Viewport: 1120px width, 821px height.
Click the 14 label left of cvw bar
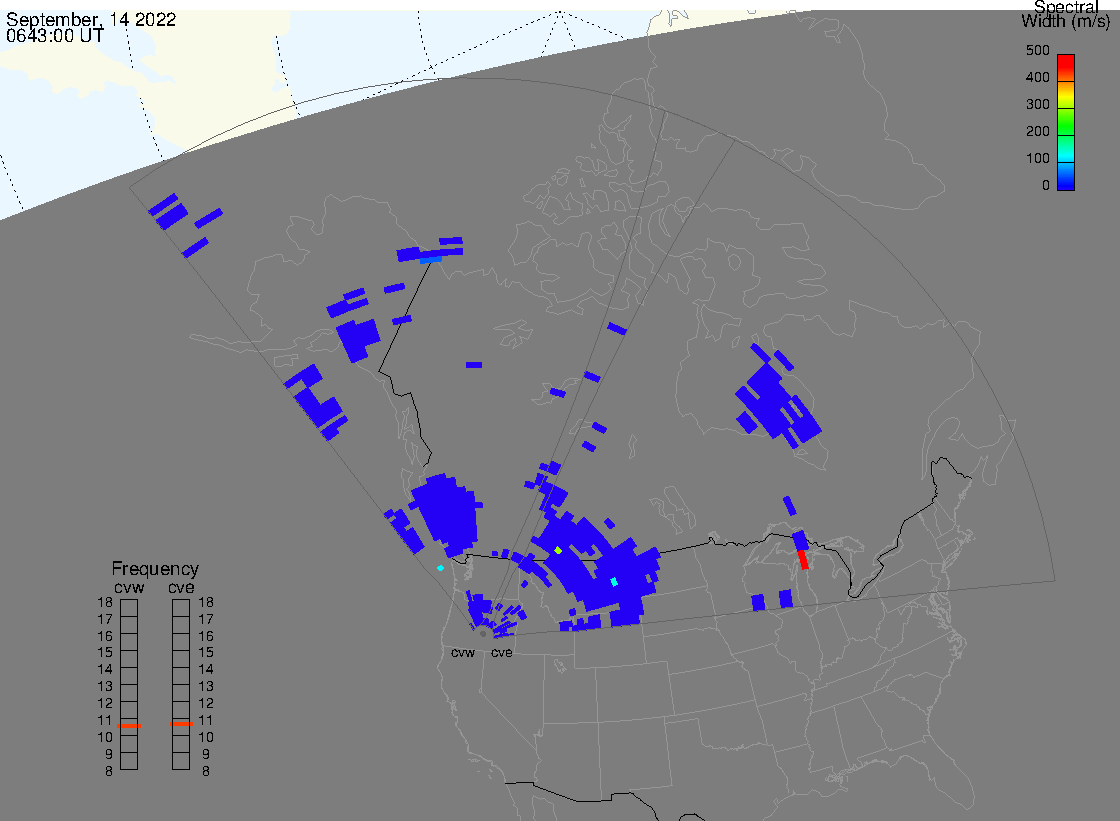[x=105, y=670]
